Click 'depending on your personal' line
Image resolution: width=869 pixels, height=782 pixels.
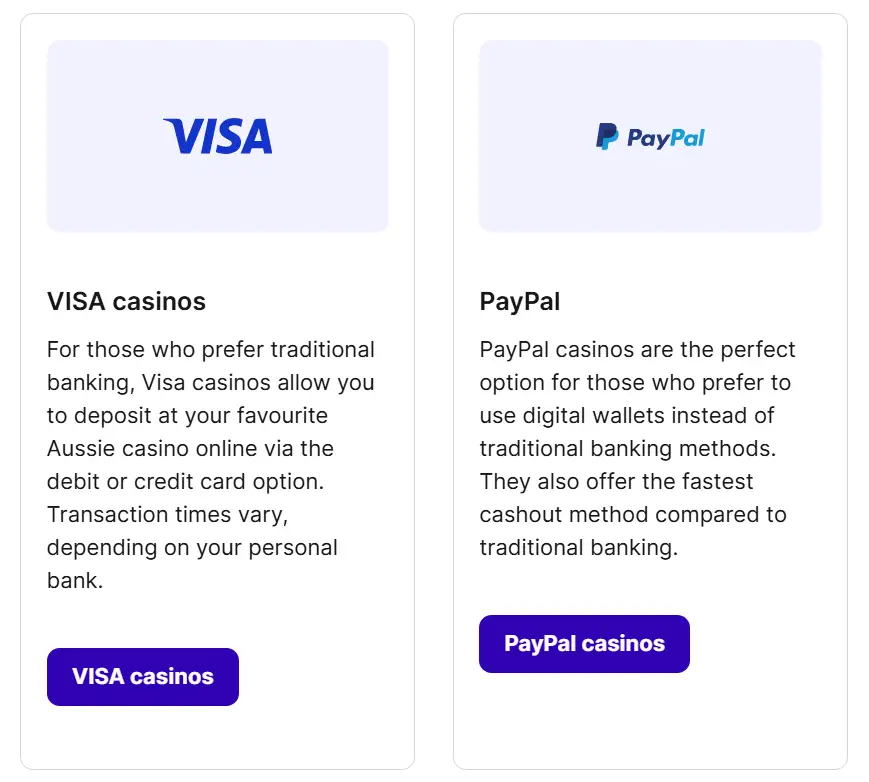[192, 547]
